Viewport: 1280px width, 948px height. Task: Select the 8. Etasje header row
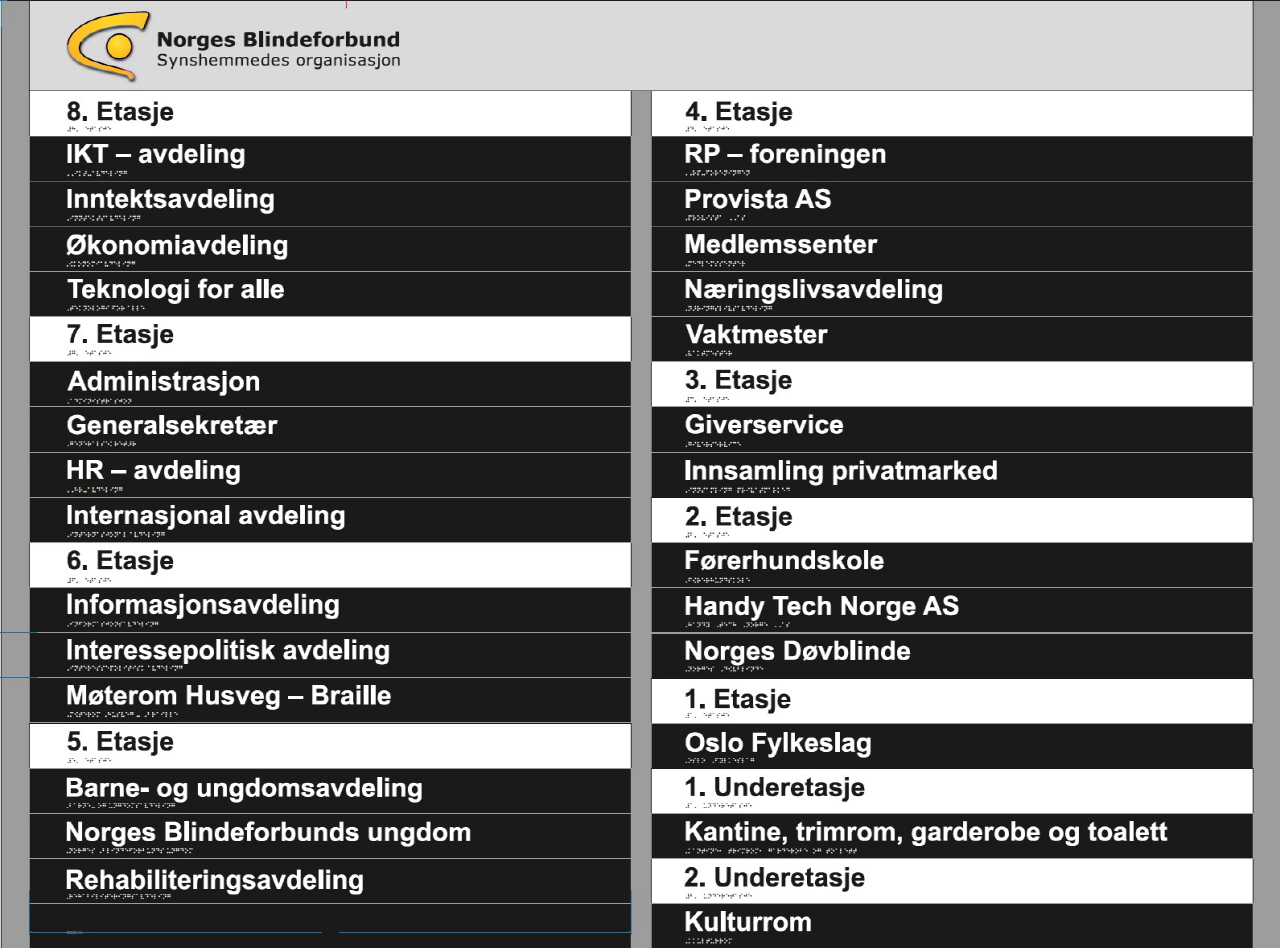[x=330, y=114]
